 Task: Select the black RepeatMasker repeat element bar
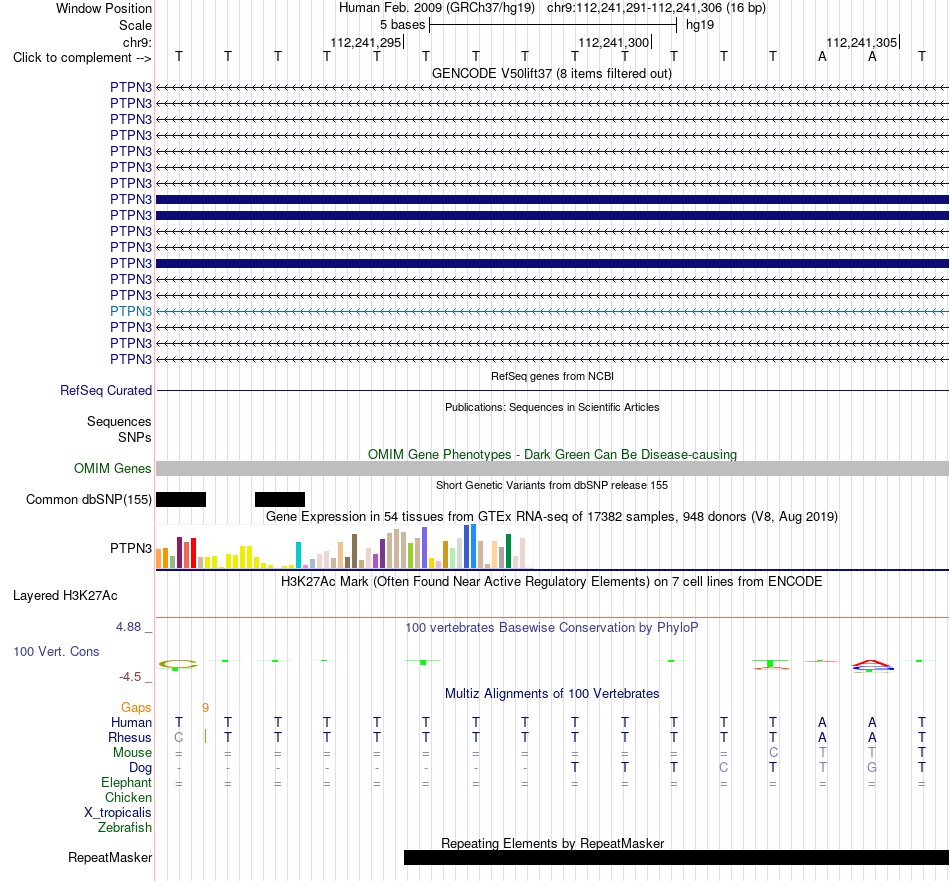coord(676,857)
